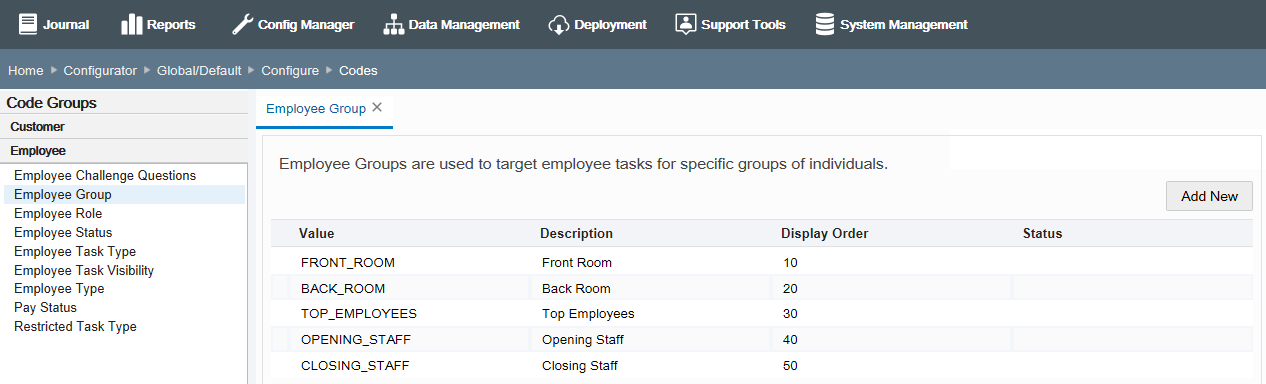Click the Add New button
Image resolution: width=1266 pixels, height=384 pixels.
pyautogui.click(x=1209, y=196)
